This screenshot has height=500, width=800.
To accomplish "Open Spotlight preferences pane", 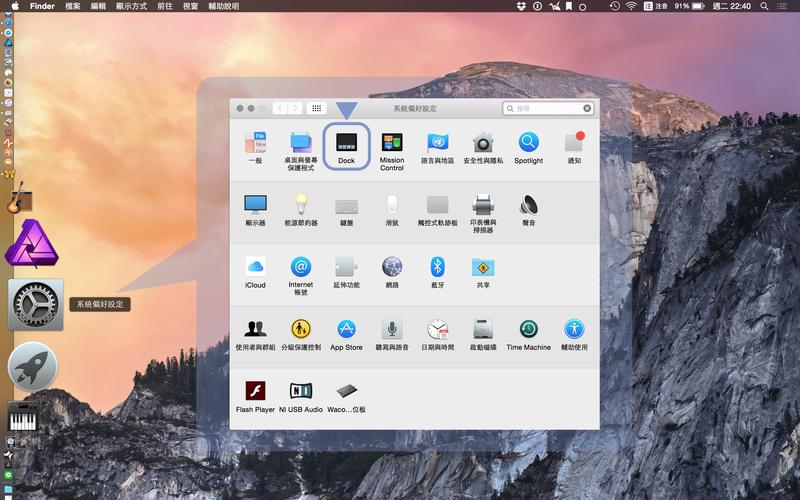I will [529, 147].
